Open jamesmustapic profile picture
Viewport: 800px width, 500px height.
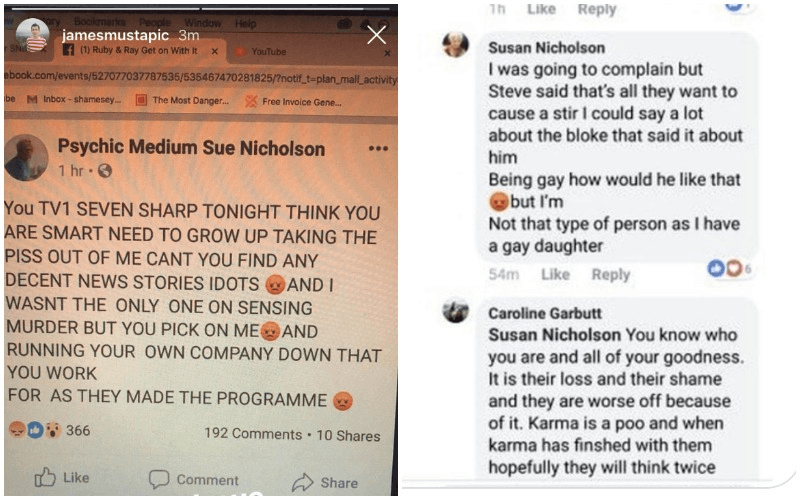(32, 35)
